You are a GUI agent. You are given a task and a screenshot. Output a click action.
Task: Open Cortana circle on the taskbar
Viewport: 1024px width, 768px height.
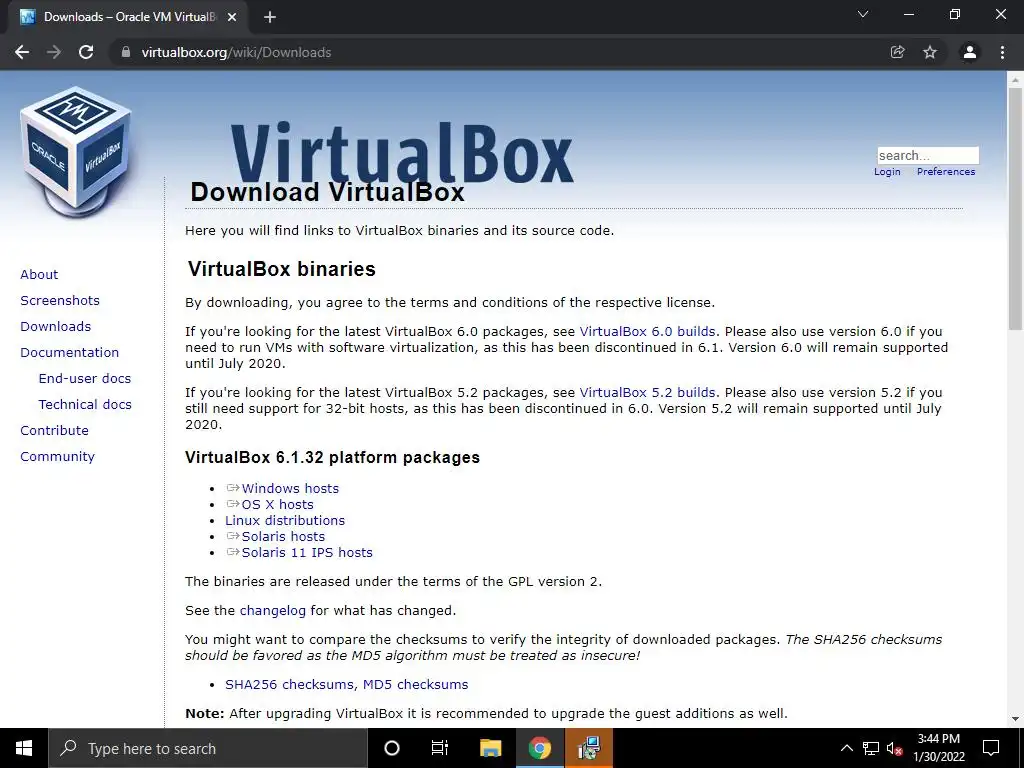[x=392, y=748]
